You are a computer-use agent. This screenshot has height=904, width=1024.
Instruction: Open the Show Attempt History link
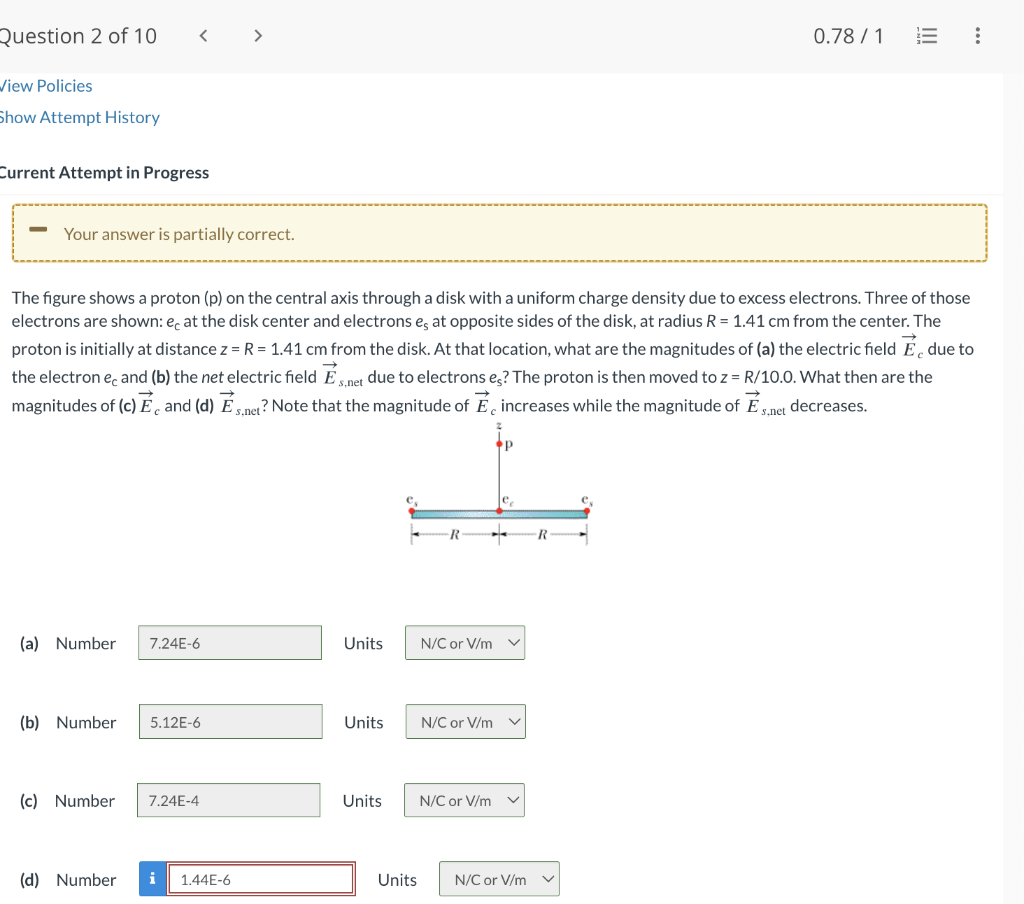(79, 117)
